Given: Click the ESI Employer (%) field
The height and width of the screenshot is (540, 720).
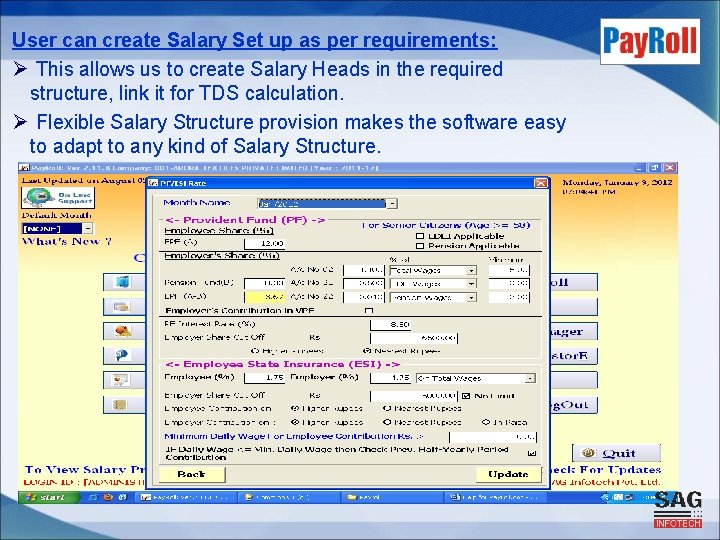Looking at the screenshot, I should point(390,378).
